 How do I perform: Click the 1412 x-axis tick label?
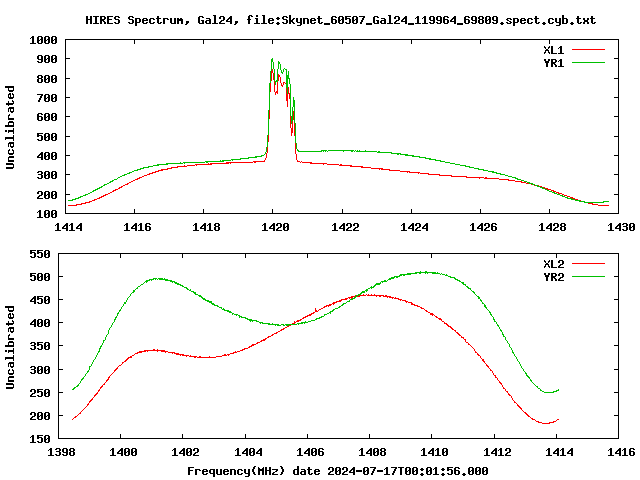(x=497, y=452)
